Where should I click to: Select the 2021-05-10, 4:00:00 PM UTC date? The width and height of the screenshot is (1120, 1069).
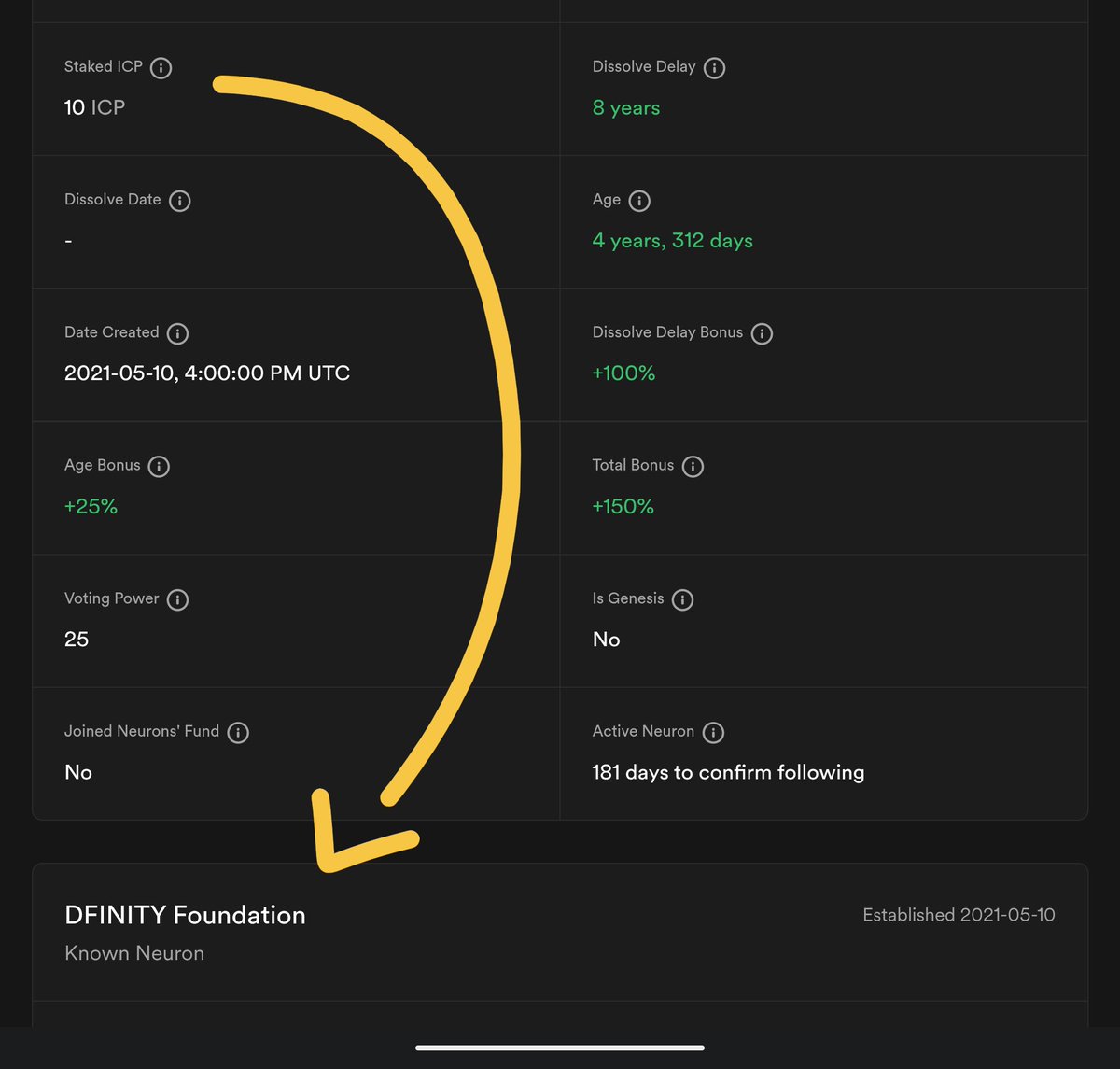click(207, 373)
